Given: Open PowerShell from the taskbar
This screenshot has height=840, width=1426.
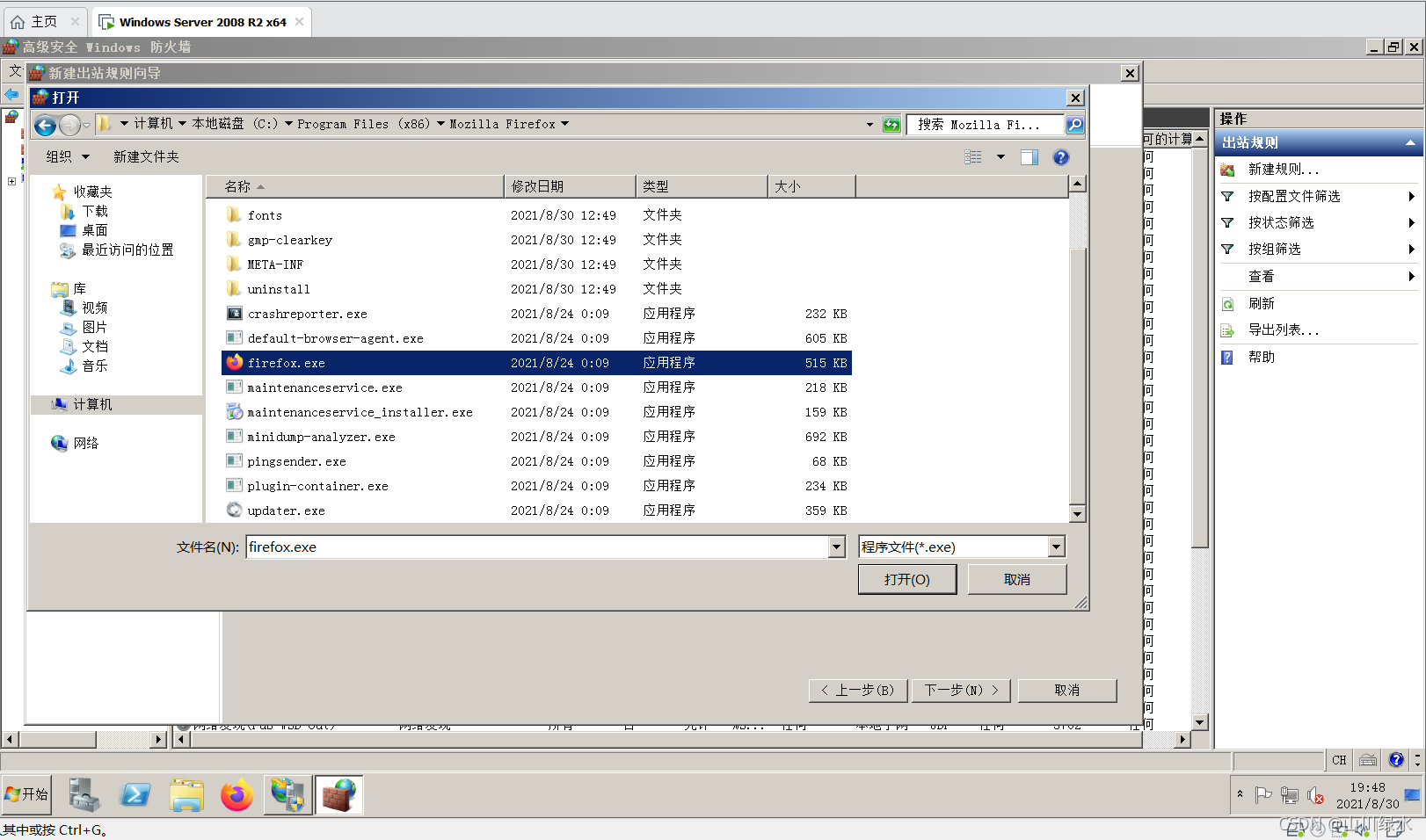Looking at the screenshot, I should point(135,795).
